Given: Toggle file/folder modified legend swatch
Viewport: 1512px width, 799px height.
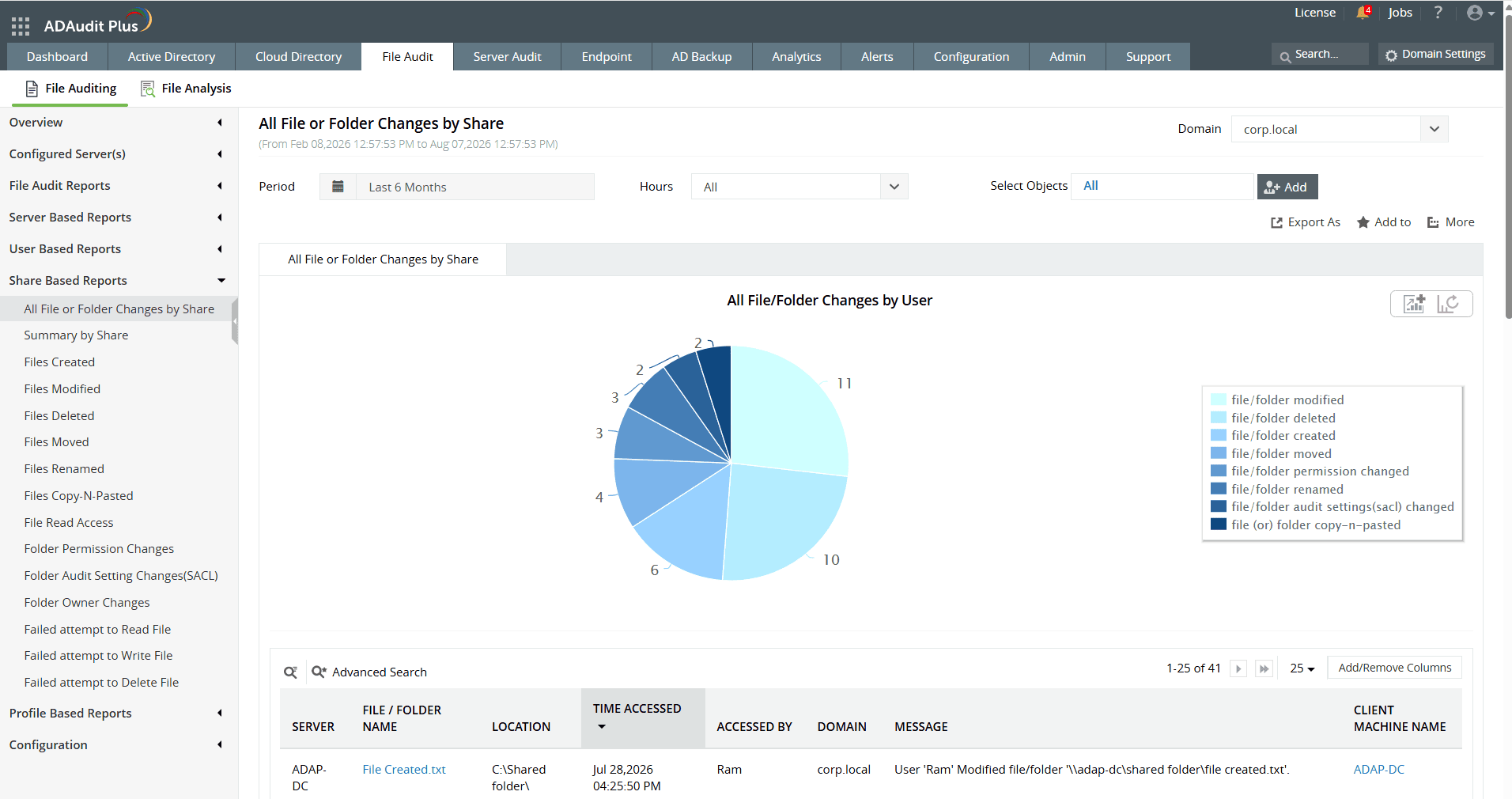Looking at the screenshot, I should (1219, 399).
